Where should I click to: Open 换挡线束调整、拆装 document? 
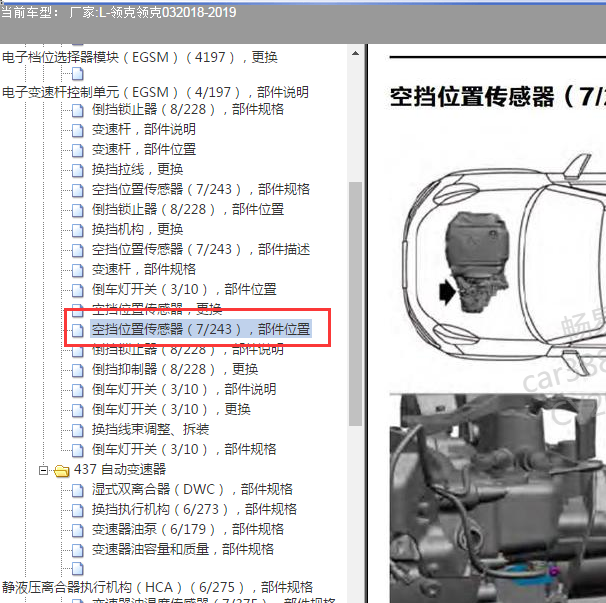[x=150, y=429]
